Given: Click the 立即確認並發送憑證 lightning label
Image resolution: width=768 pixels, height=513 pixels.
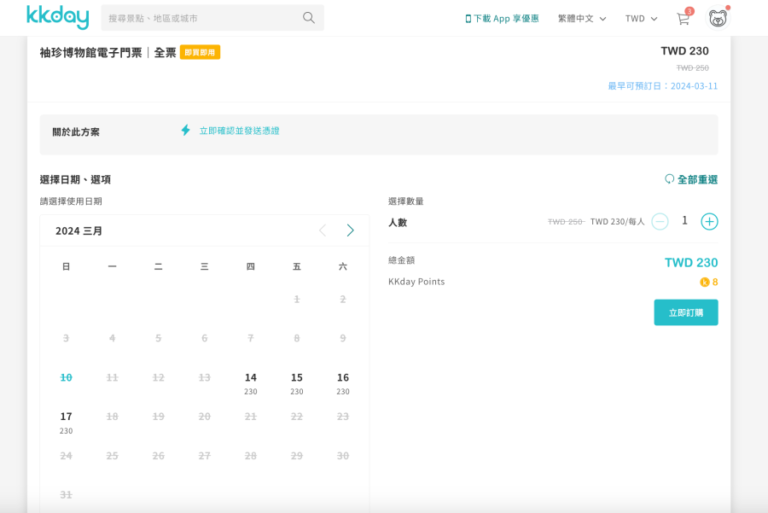Looking at the screenshot, I should (238, 131).
